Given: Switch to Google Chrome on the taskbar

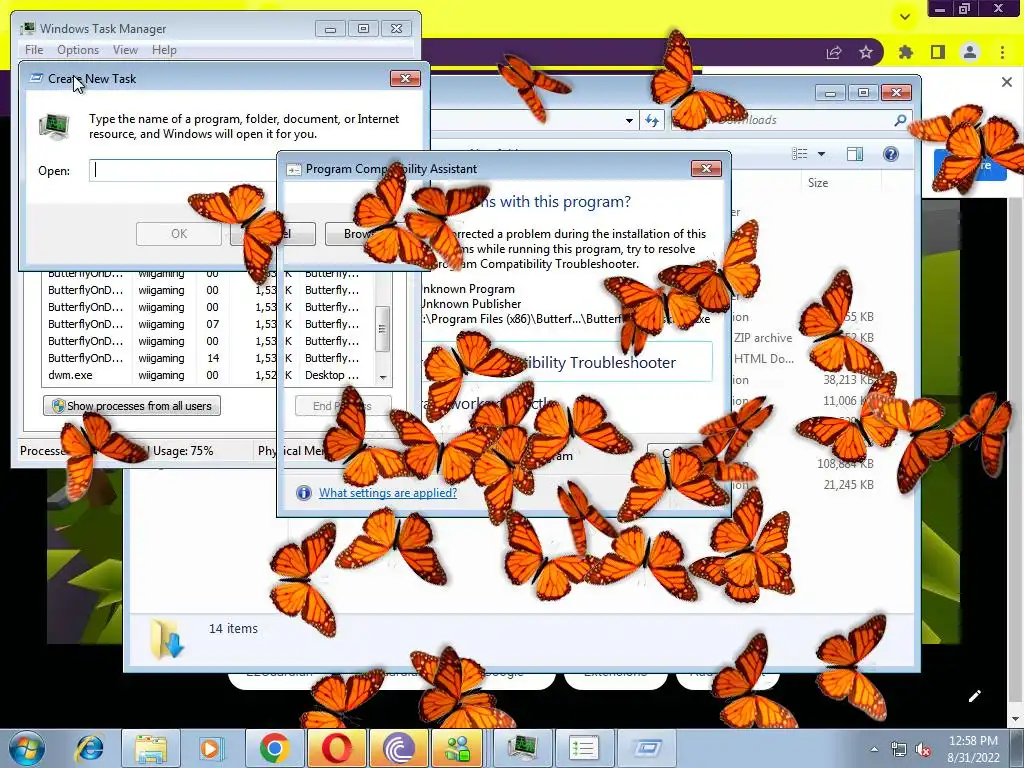Looking at the screenshot, I should pos(274,748).
